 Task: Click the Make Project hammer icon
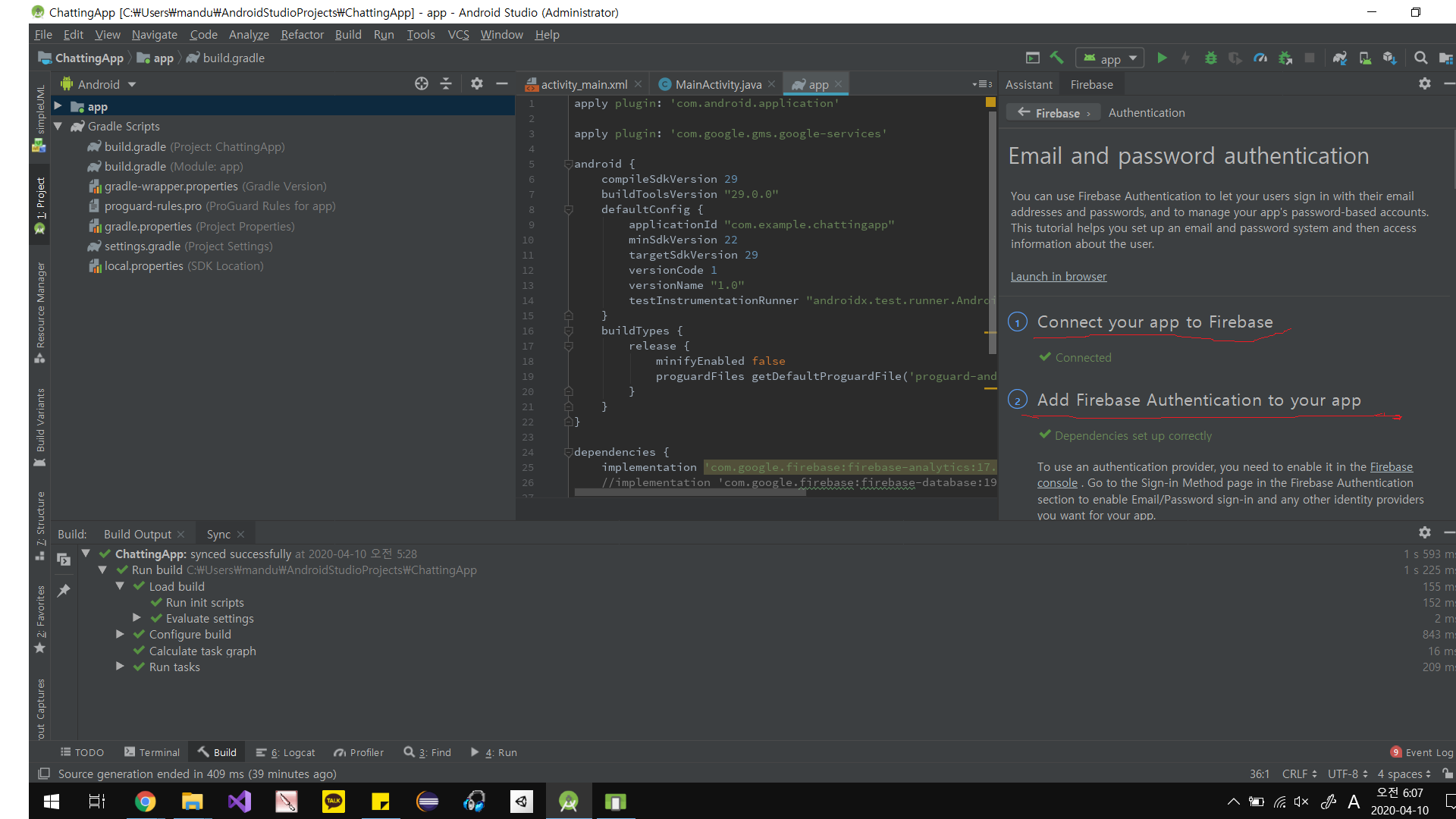[x=1056, y=58]
